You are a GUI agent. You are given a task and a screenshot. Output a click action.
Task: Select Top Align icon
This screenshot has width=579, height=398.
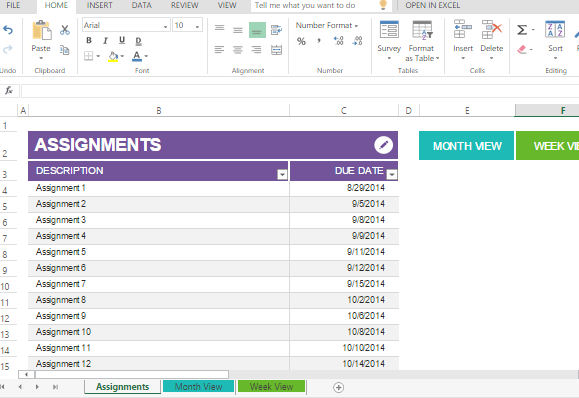point(220,28)
